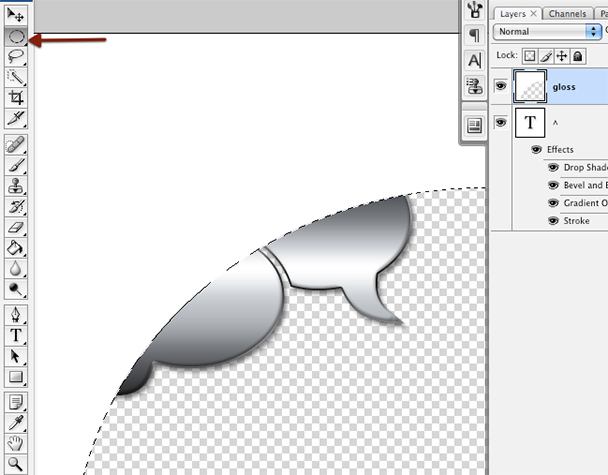Click the text layer T thumbnail
Viewport: 608px width, 475px height.
pyautogui.click(x=530, y=123)
